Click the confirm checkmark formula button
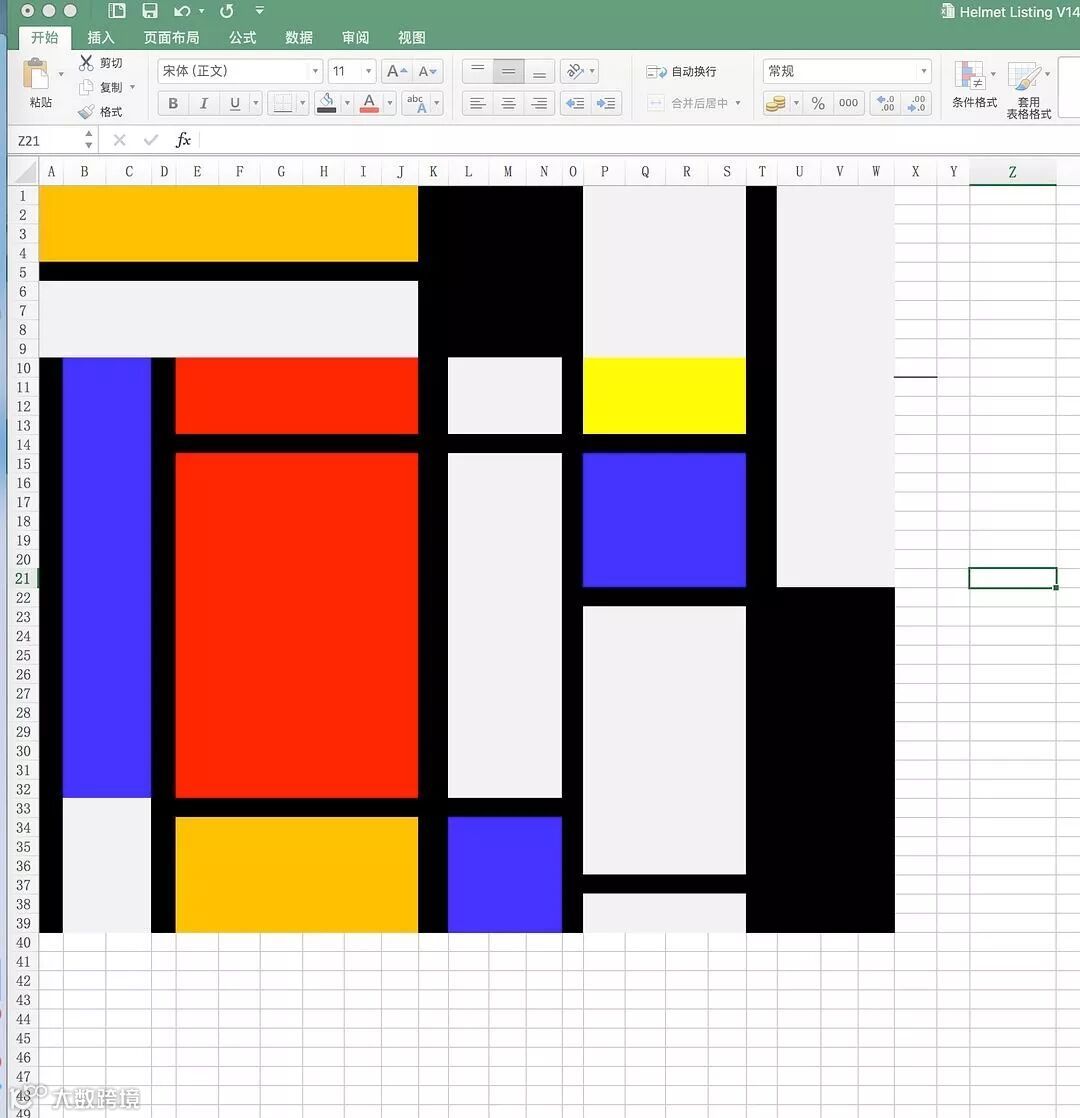The width and height of the screenshot is (1080, 1118). point(150,140)
